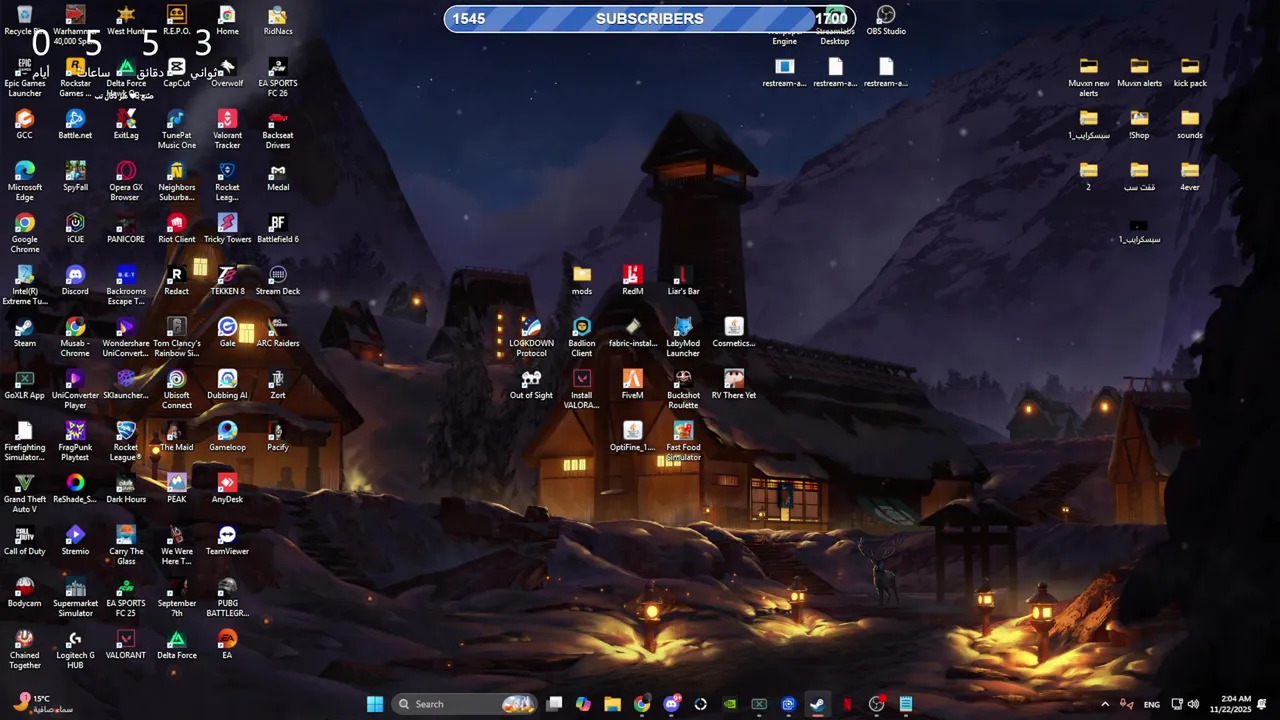The width and height of the screenshot is (1280, 720).
Task: Launch R.E.P.O. from the desktop
Action: 176,20
